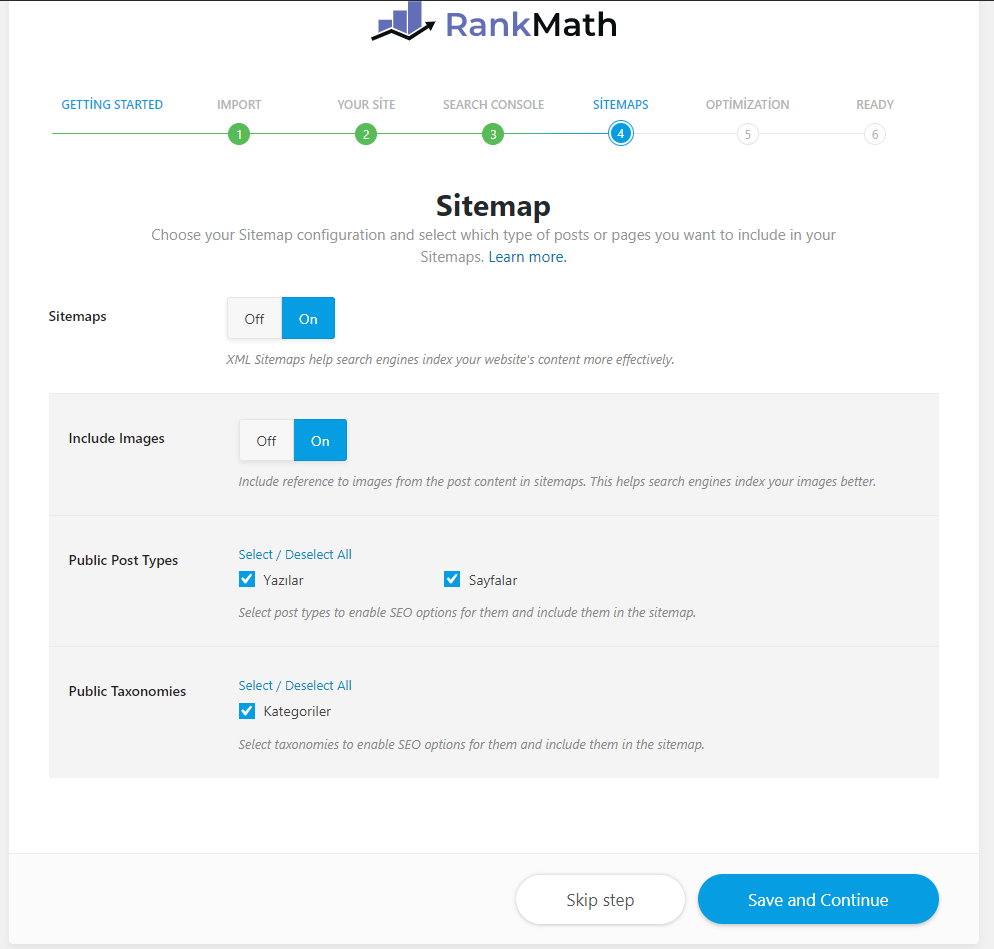Click the Skip step button
This screenshot has width=994, height=949.
point(600,900)
